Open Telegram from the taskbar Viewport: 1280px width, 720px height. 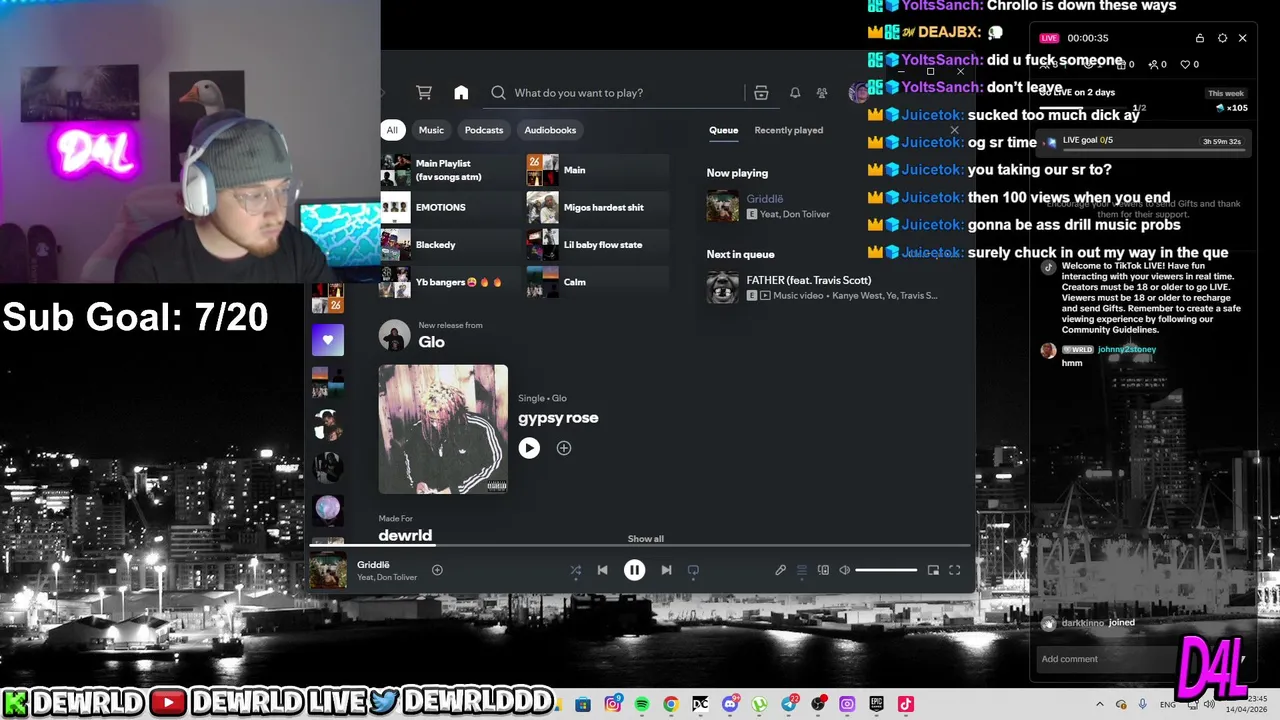click(789, 704)
